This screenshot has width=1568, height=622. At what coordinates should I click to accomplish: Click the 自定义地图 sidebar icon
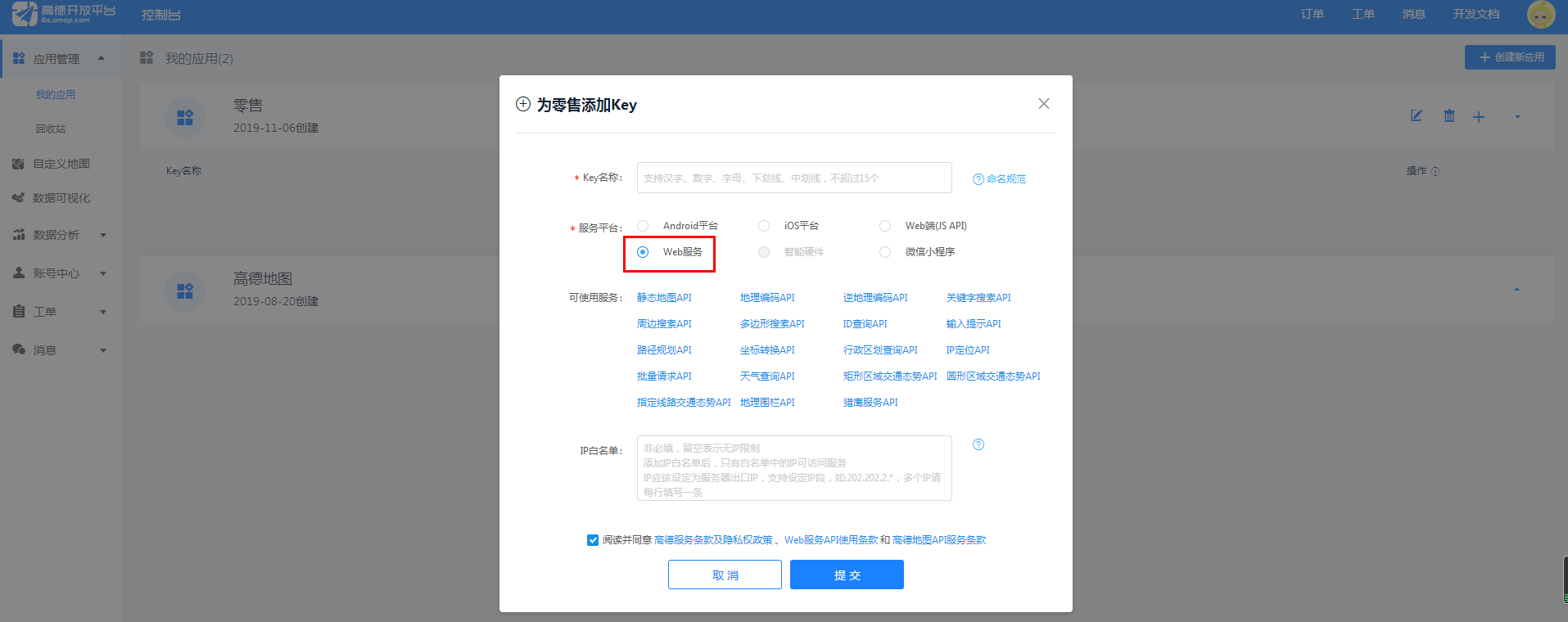pyautogui.click(x=19, y=164)
